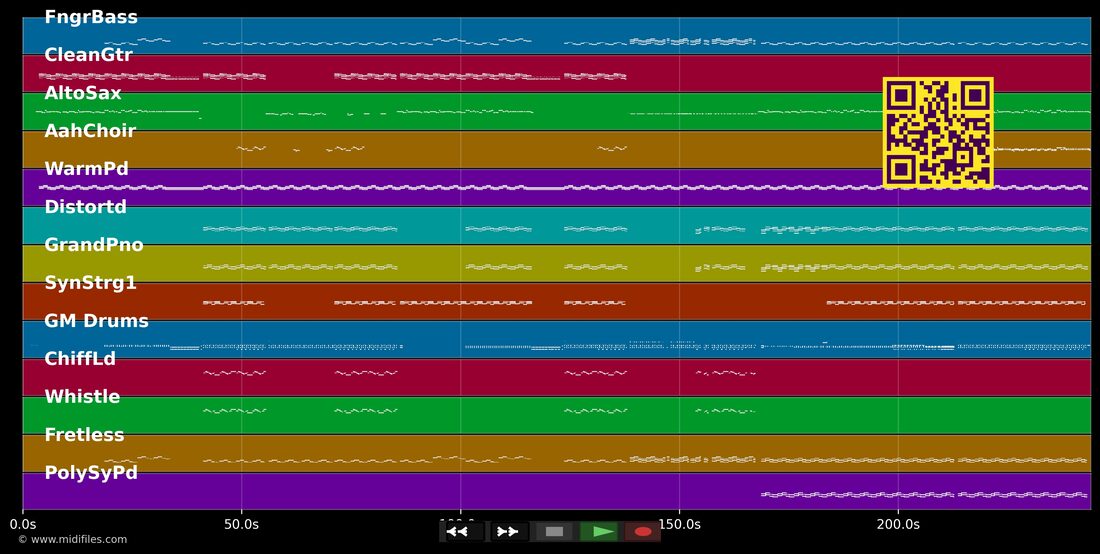
Task: Select the Whistle track label
Action: tap(82, 396)
